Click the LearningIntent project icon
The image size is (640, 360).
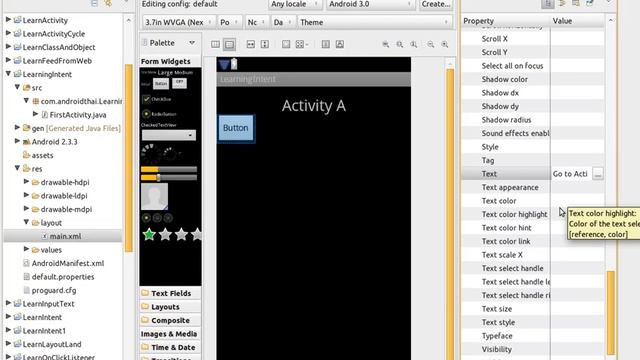18,74
